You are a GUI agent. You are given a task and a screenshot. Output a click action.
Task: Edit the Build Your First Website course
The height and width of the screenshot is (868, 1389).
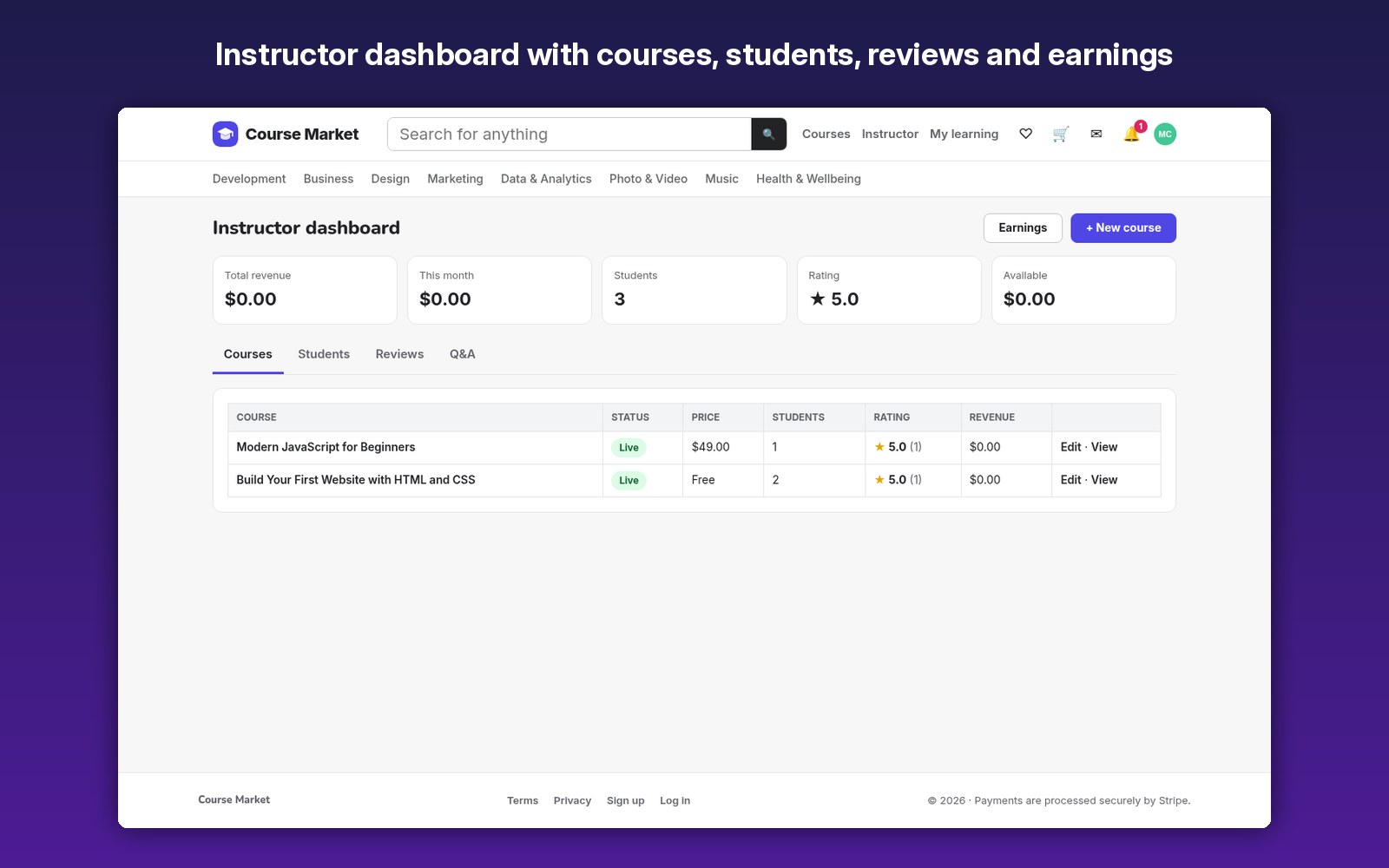click(1070, 480)
